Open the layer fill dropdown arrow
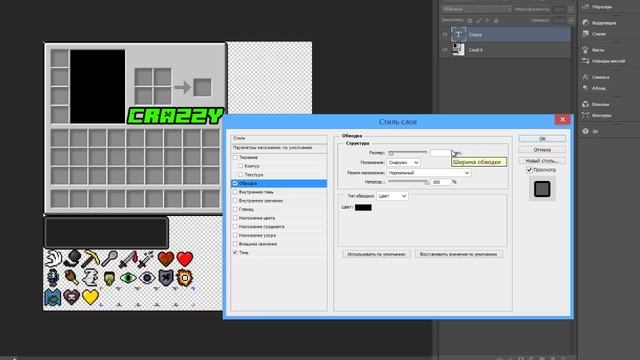Screen dimensions: 640x360 pos(570,20)
